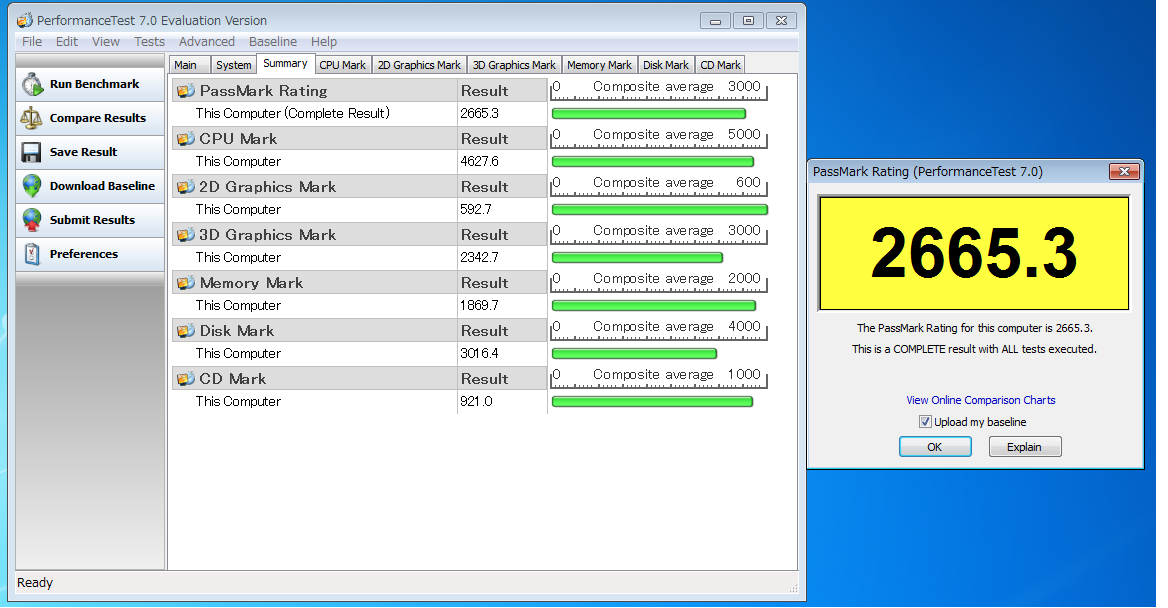Click the CPU Mark result value 4627.6
Image resolution: width=1168 pixels, height=608 pixels.
(479, 162)
